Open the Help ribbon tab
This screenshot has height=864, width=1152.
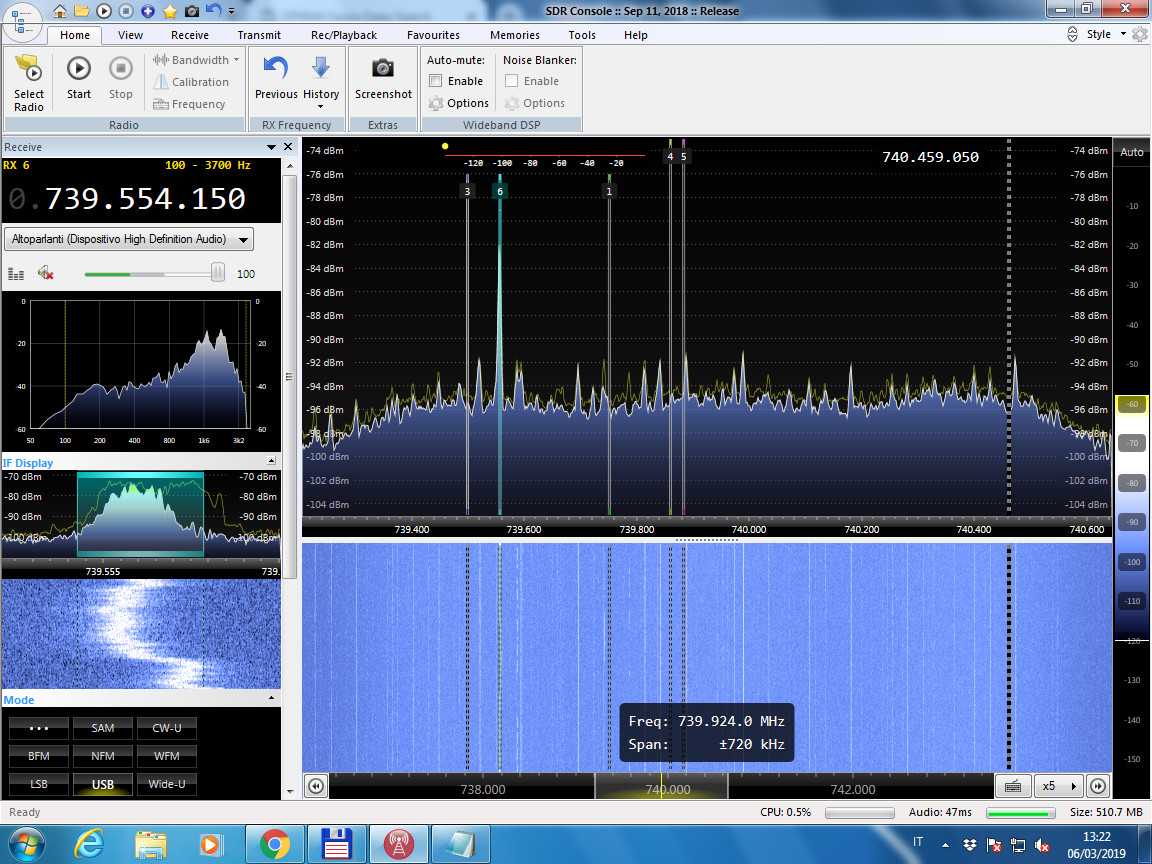[x=636, y=35]
